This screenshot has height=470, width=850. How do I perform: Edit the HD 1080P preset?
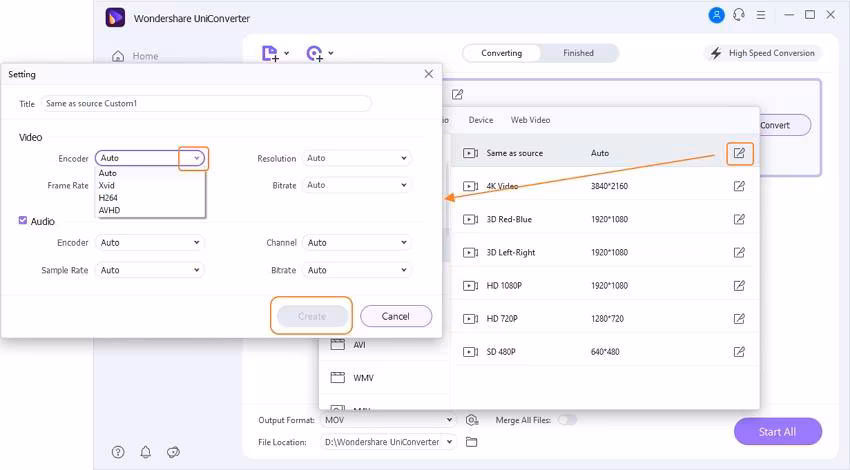coord(739,286)
